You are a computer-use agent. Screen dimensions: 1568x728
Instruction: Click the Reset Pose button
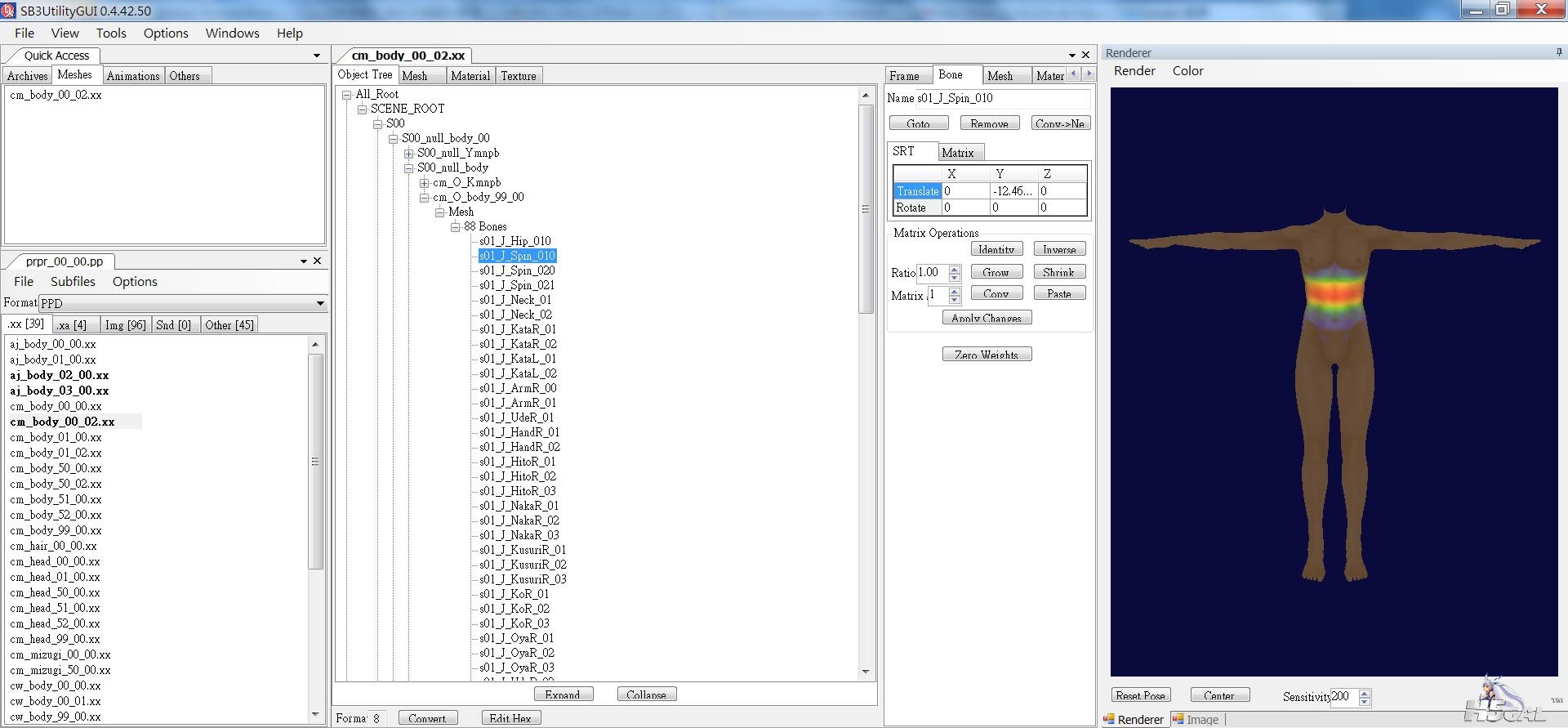(x=1141, y=695)
